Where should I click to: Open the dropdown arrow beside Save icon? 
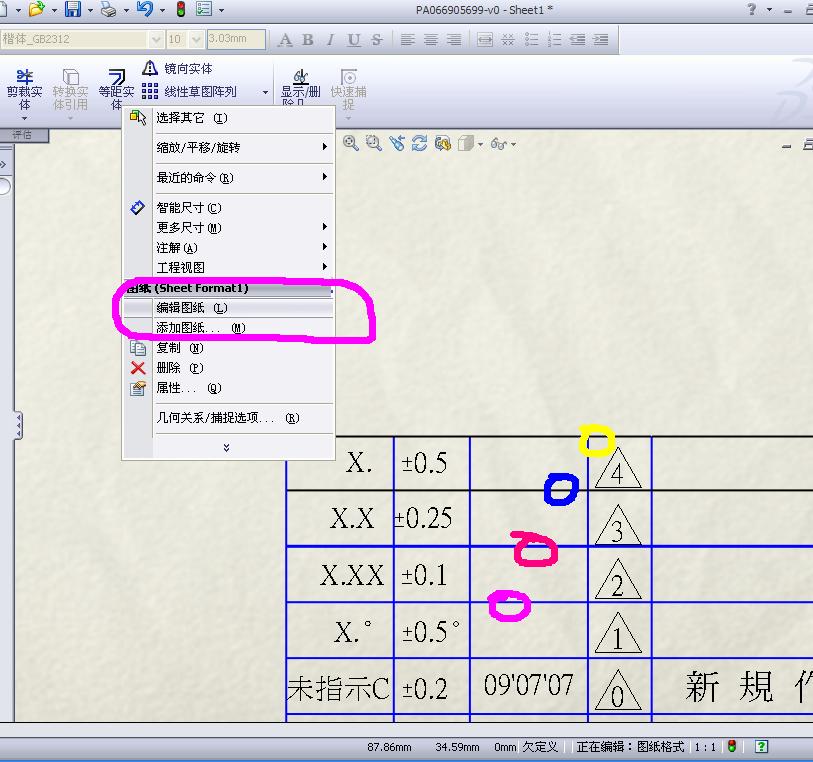click(90, 10)
